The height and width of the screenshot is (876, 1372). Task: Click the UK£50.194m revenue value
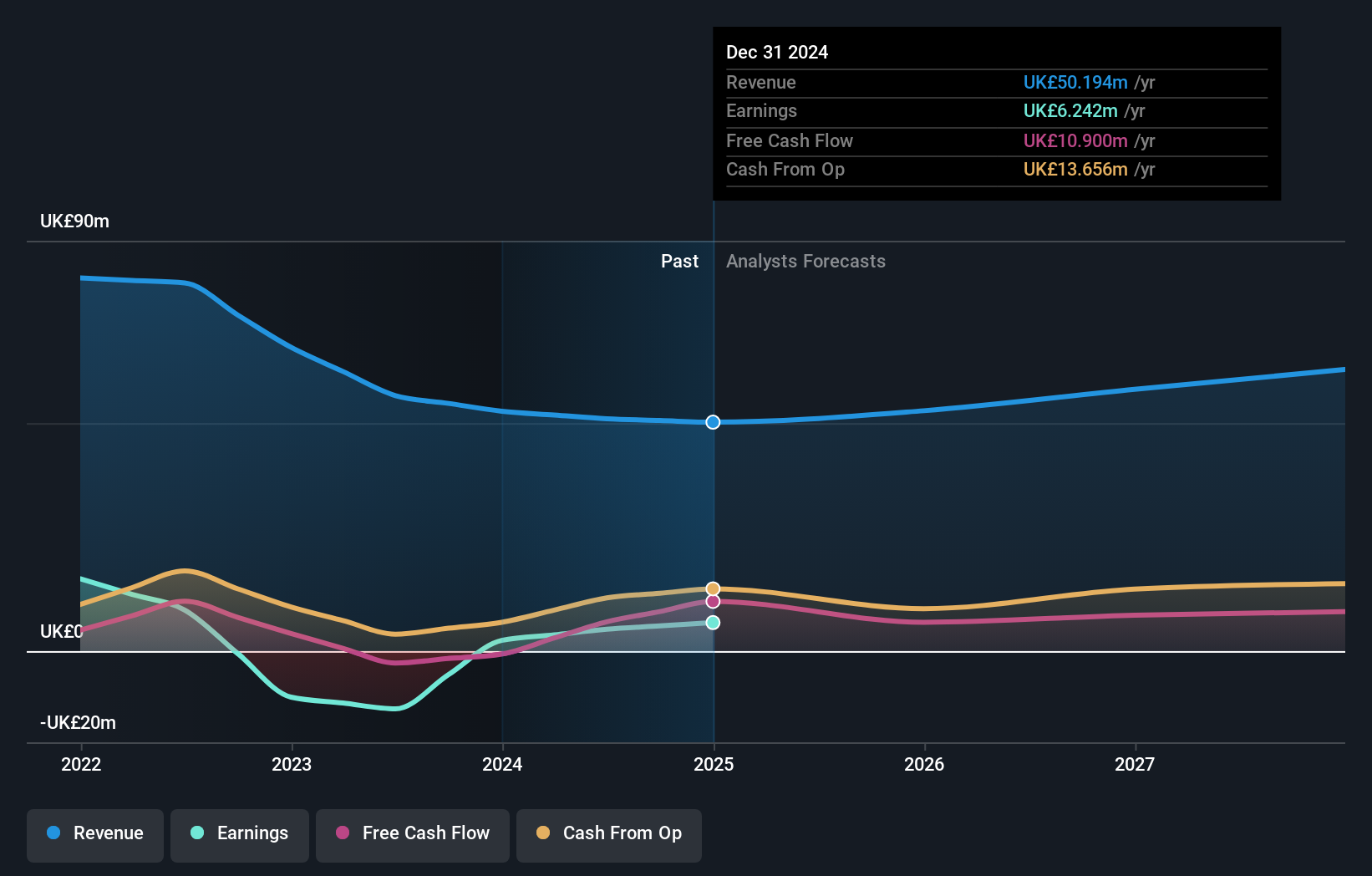coord(1075,83)
